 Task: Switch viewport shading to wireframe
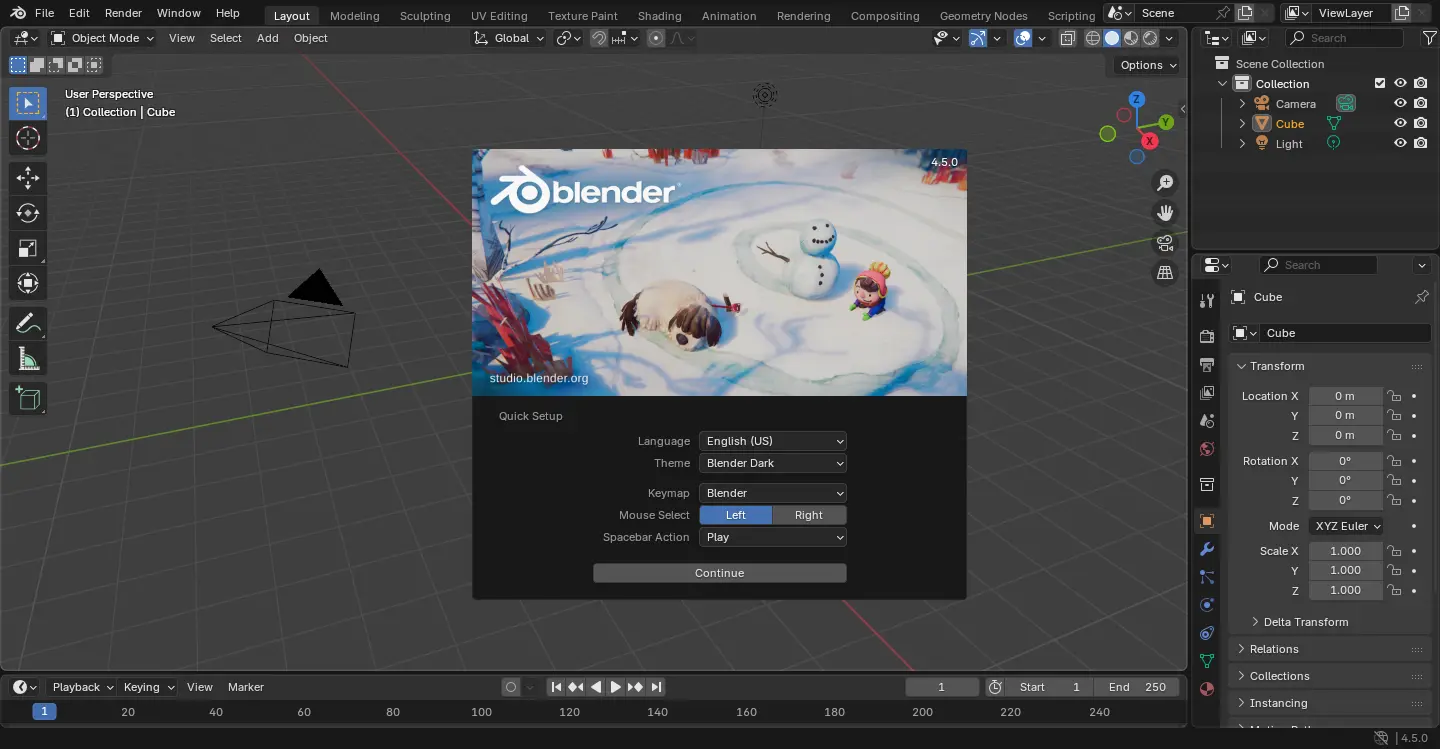(1092, 38)
